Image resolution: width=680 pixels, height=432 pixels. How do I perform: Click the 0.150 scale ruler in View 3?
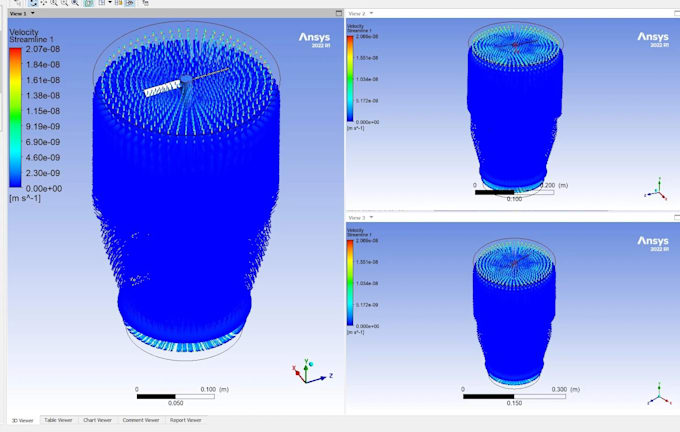[x=514, y=396]
